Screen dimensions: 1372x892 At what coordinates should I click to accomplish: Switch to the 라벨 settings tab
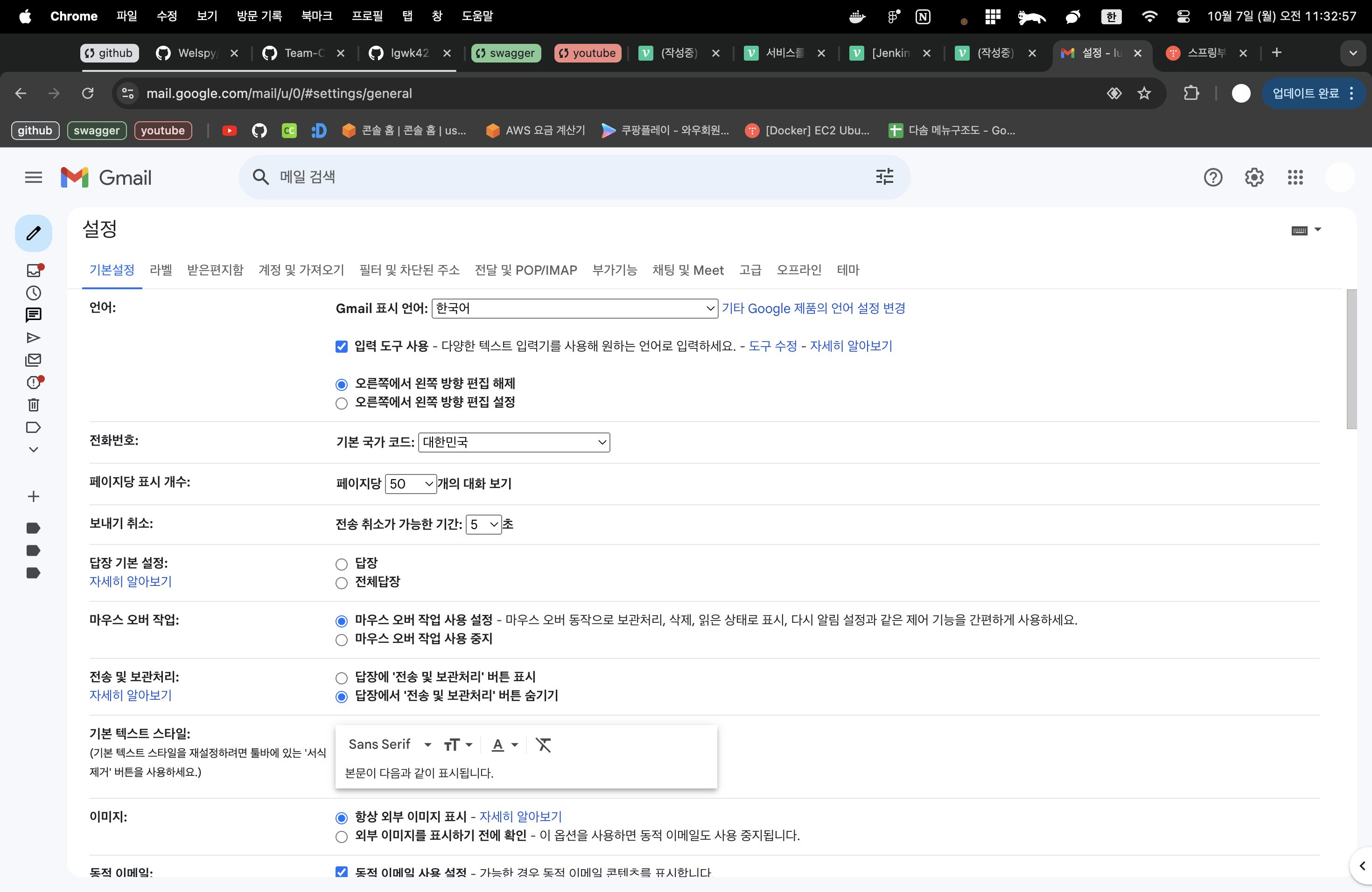161,270
